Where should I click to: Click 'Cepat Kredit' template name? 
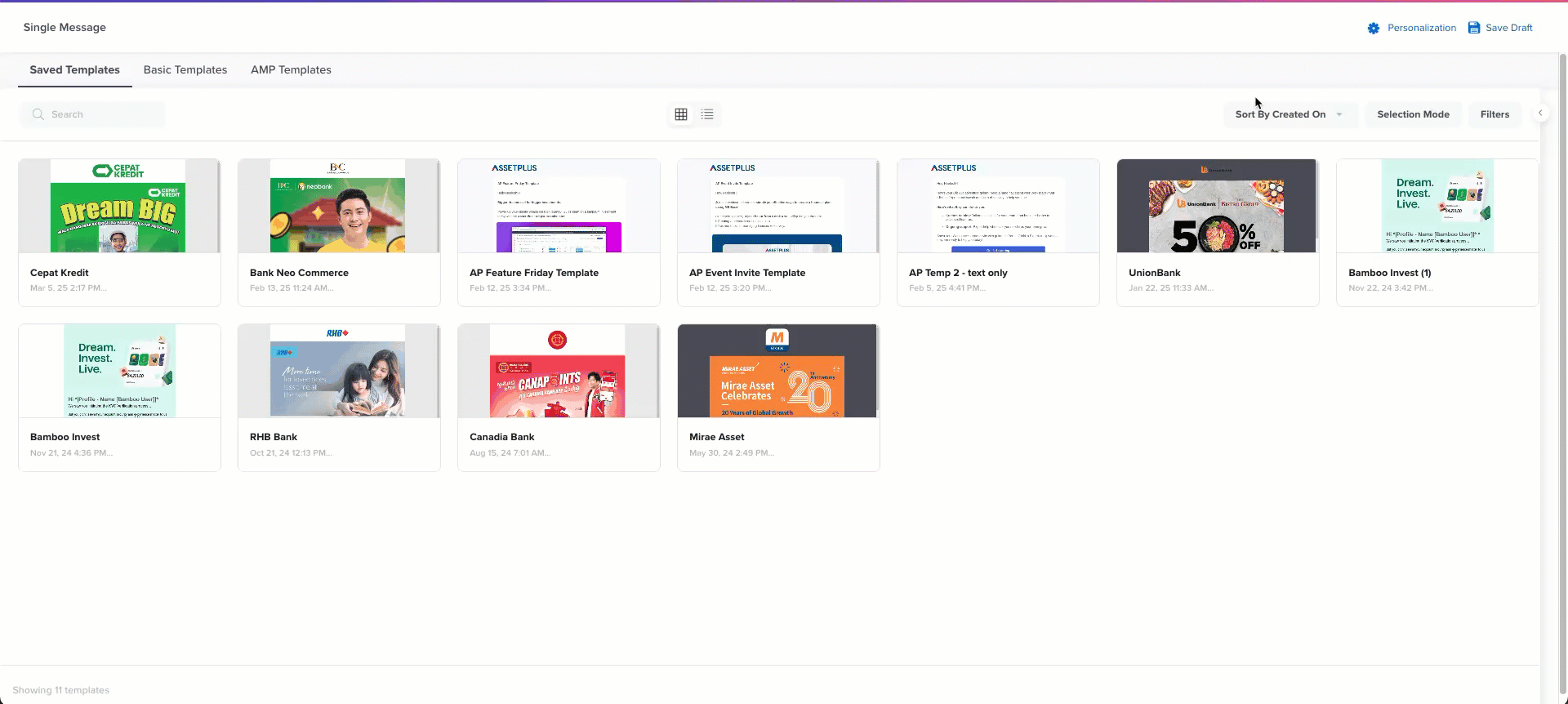pos(60,273)
